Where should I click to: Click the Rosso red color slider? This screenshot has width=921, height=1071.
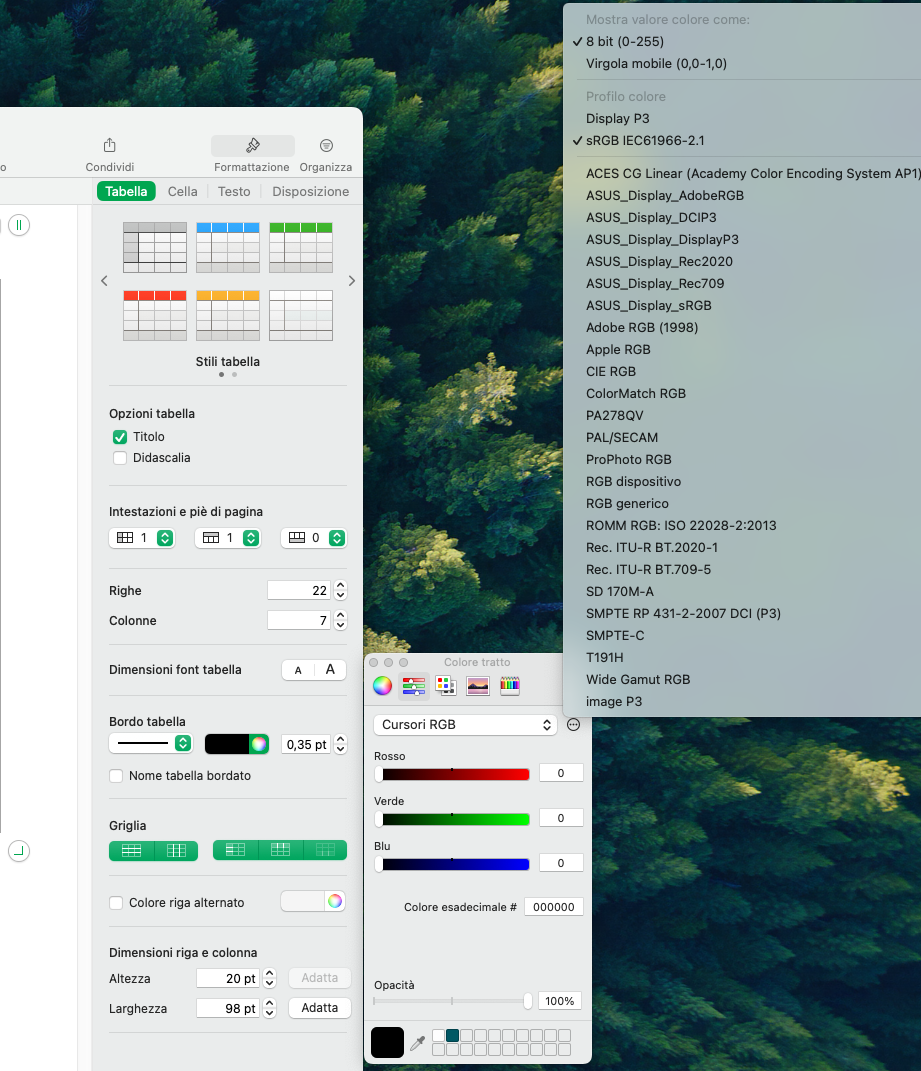453,774
